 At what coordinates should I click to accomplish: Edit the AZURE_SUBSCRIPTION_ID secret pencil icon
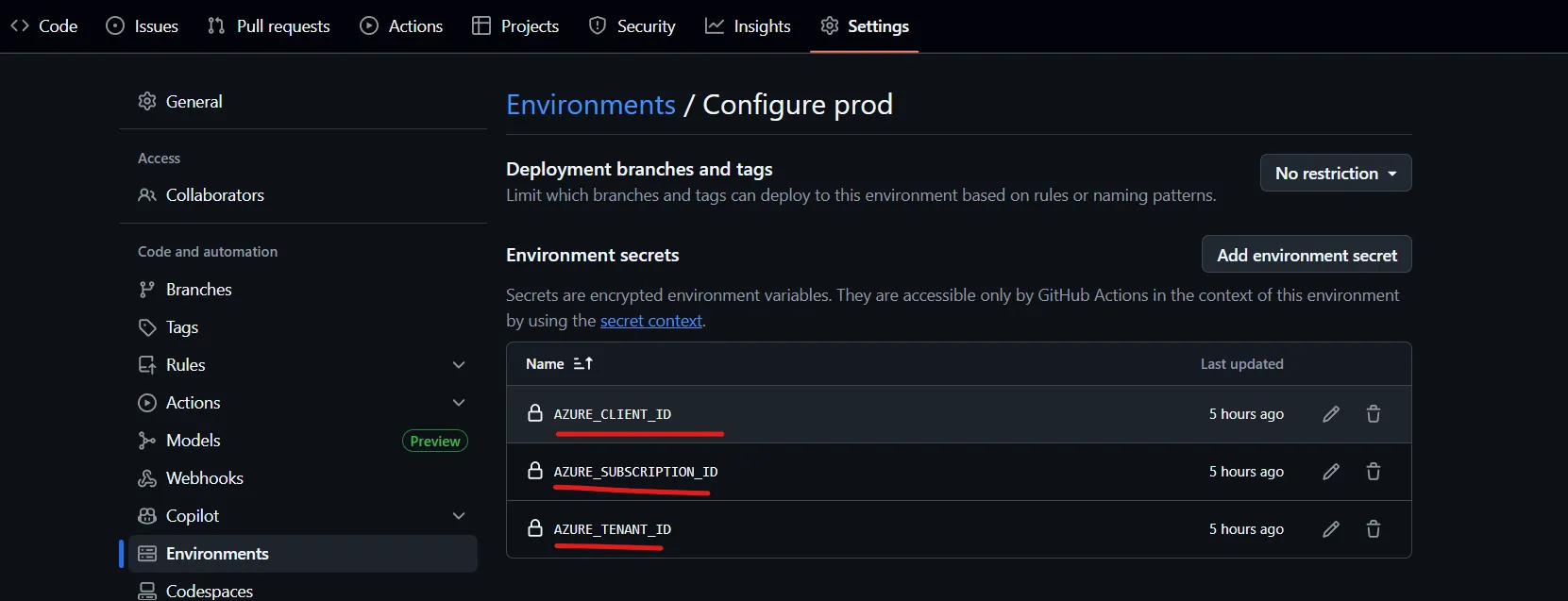click(1331, 472)
